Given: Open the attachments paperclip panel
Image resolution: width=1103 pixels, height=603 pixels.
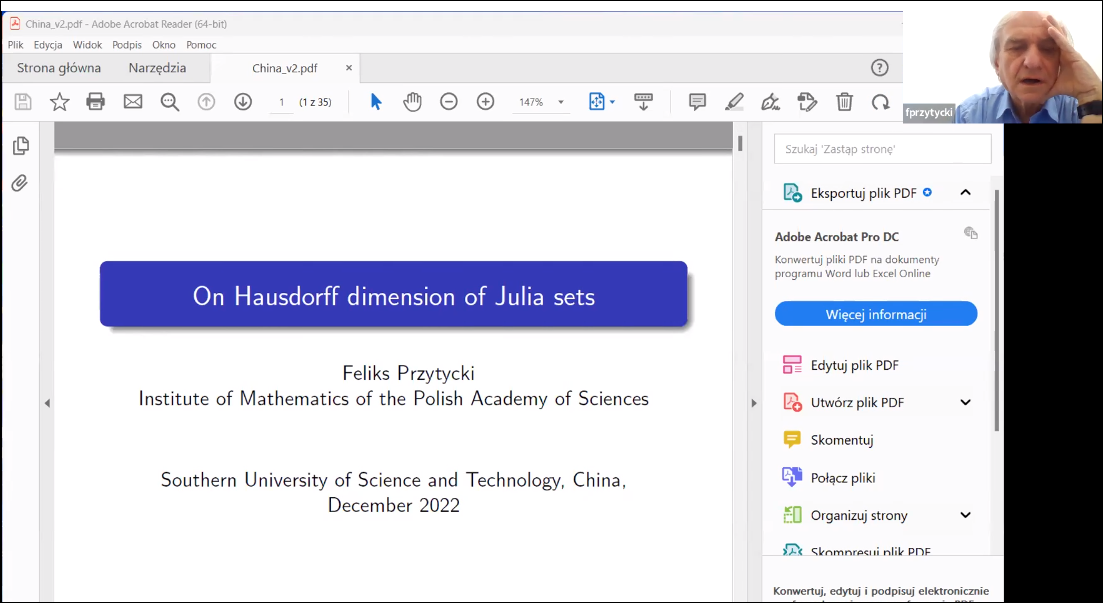Looking at the screenshot, I should point(20,183).
